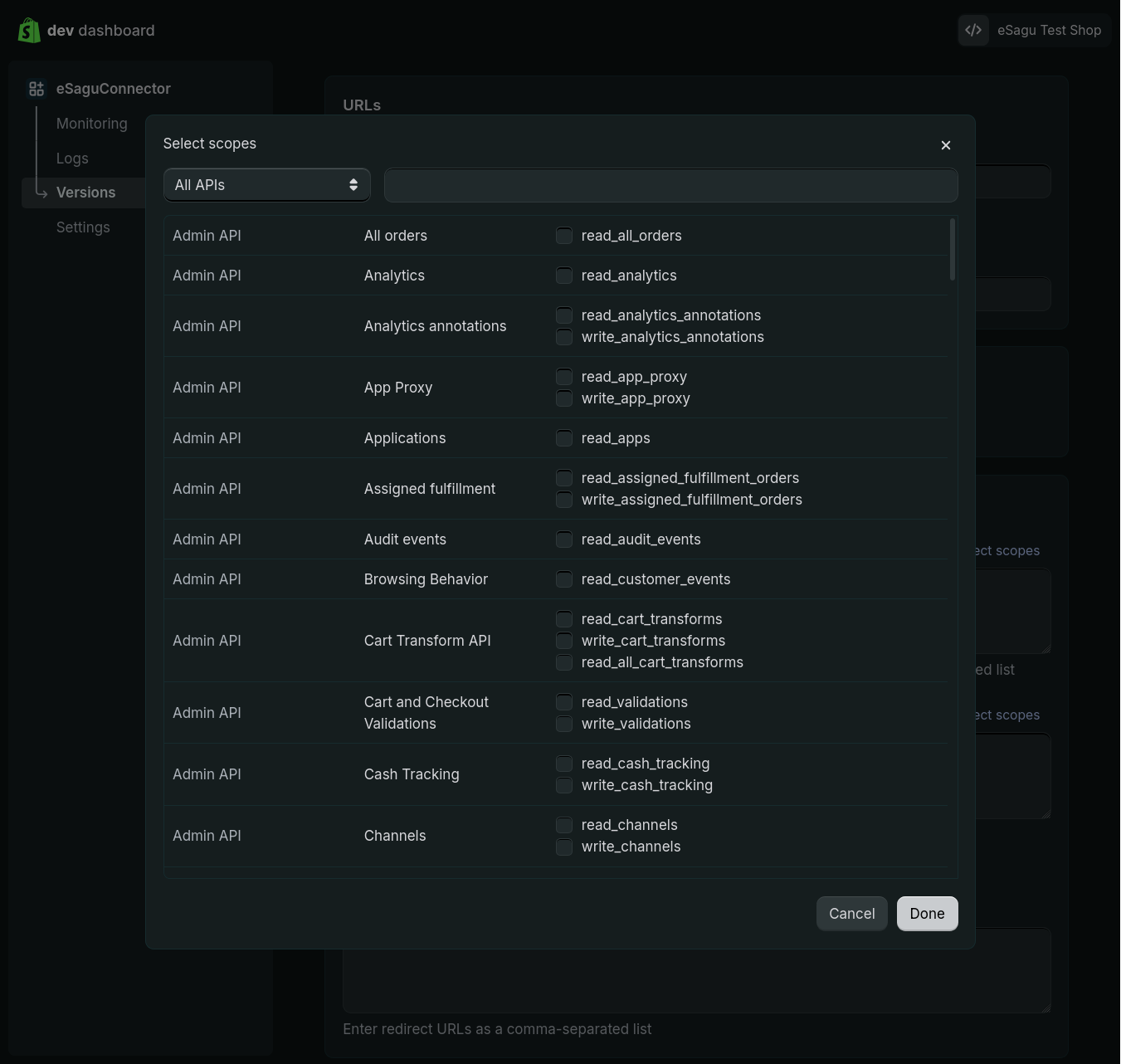Open the All APIs dropdown
Viewport: 1121px width, 1064px height.
[x=267, y=185]
